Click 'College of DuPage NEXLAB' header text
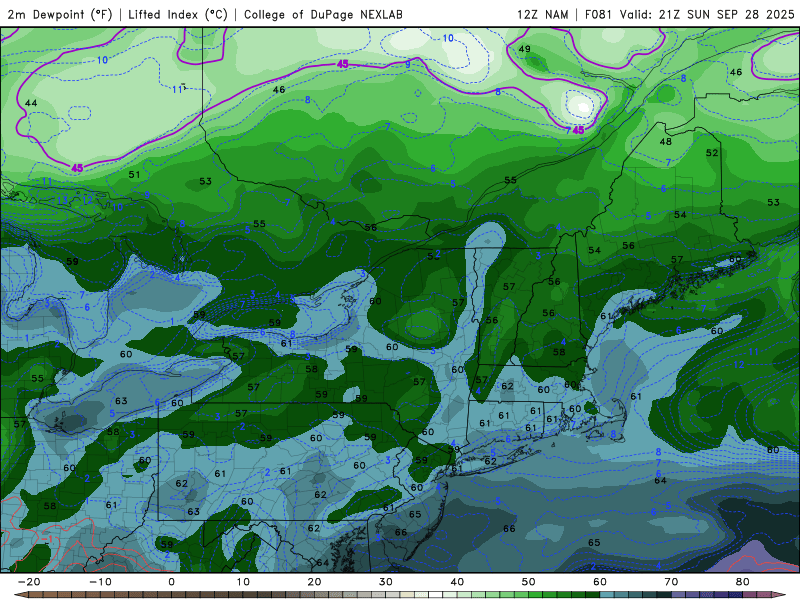This screenshot has width=800, height=600. tap(323, 14)
